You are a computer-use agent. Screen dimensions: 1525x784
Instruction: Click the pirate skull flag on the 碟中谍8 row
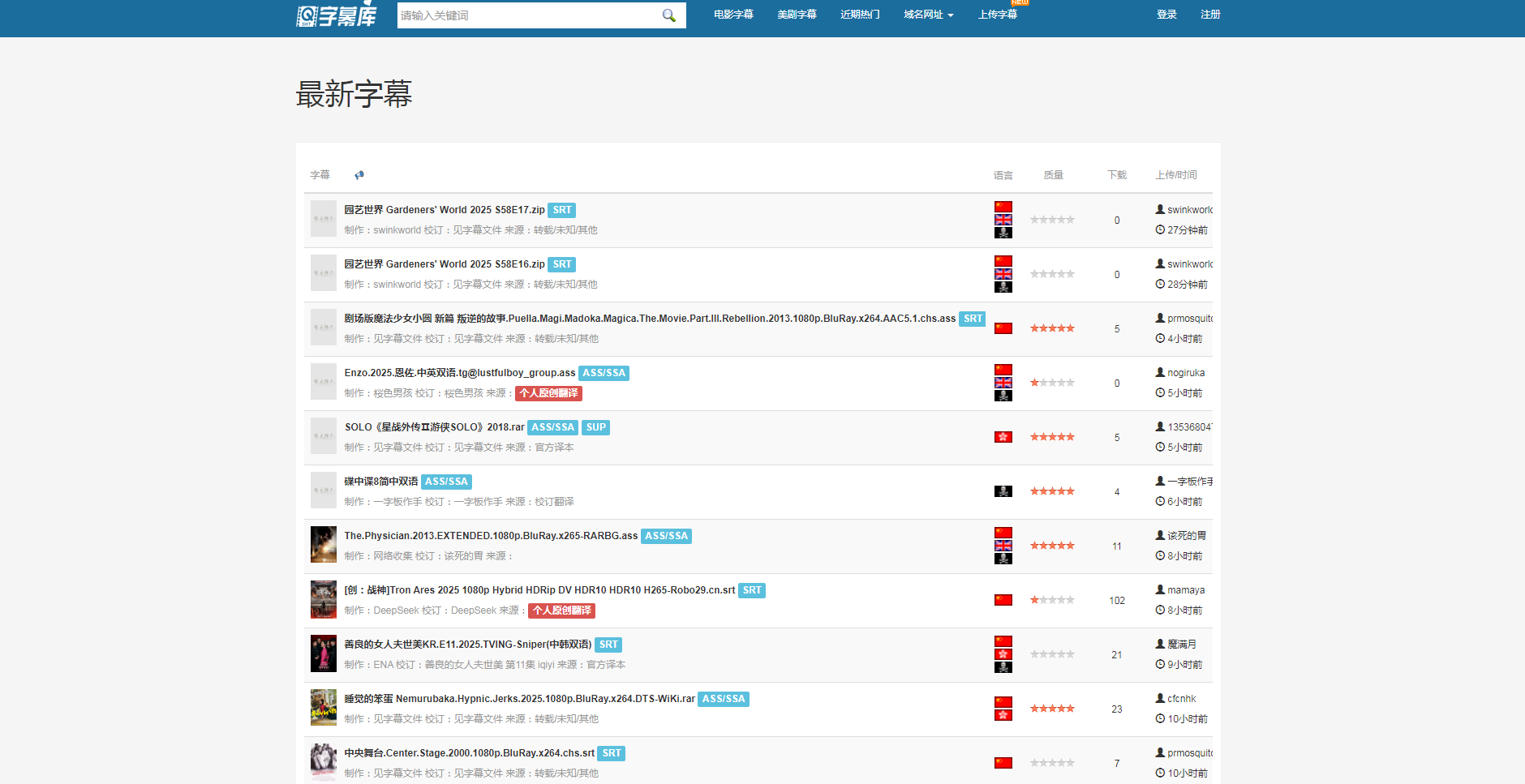pyautogui.click(x=1003, y=491)
